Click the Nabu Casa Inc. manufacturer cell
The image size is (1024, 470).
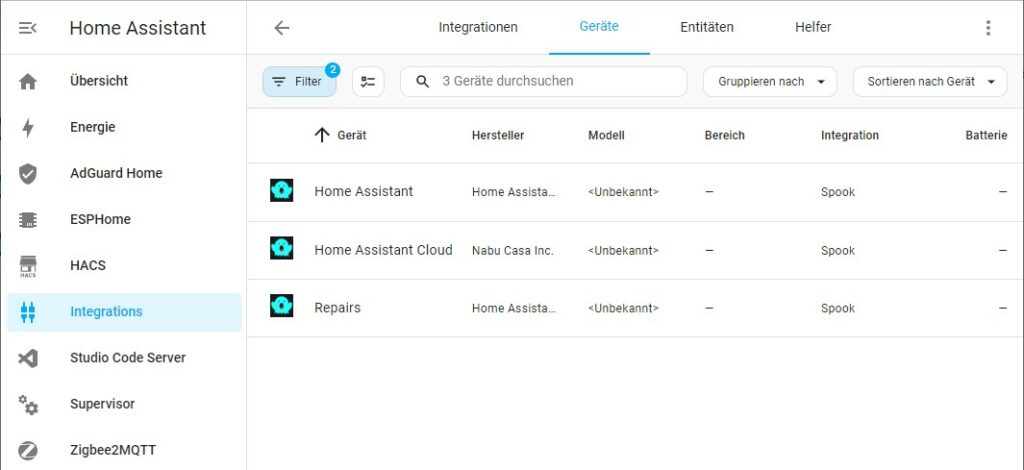pos(513,251)
